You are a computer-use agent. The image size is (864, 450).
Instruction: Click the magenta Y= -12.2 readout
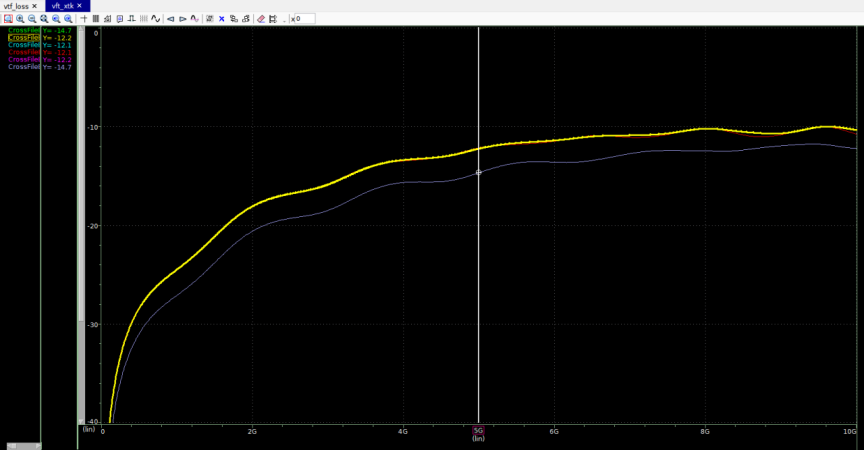[57, 59]
